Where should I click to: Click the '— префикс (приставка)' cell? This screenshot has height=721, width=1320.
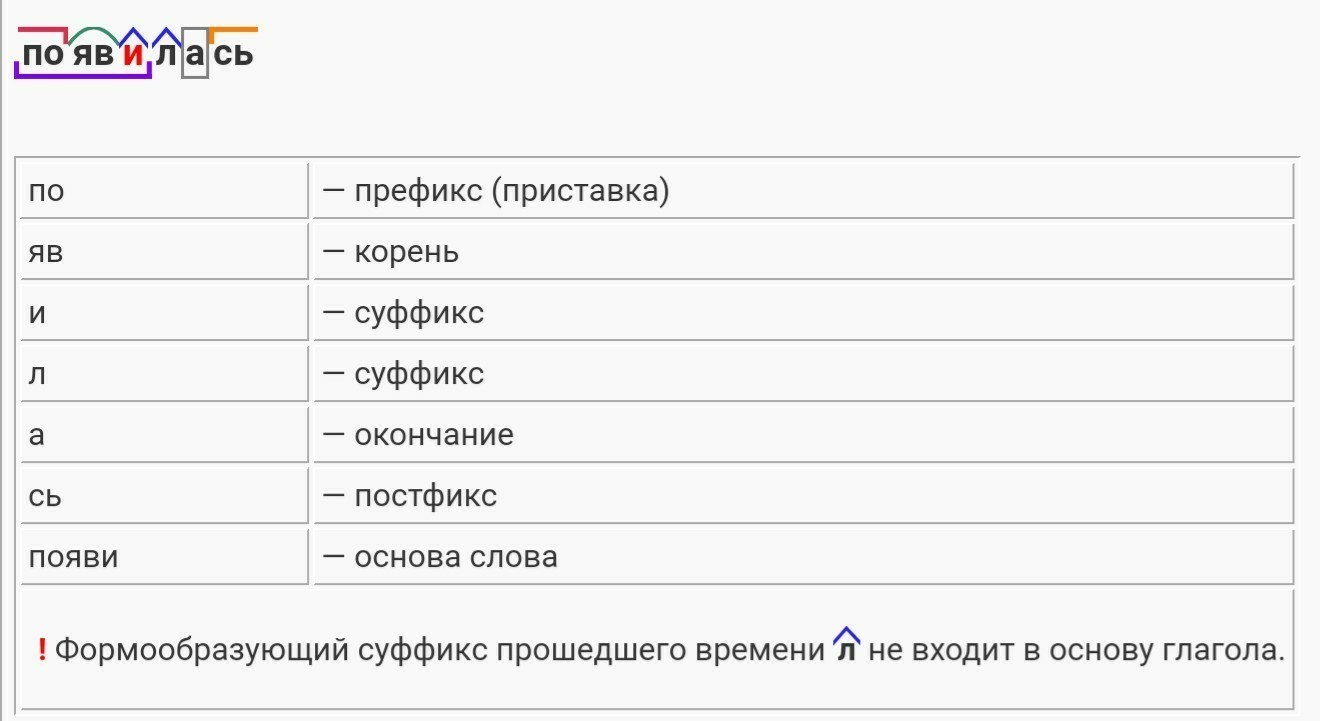(803, 190)
